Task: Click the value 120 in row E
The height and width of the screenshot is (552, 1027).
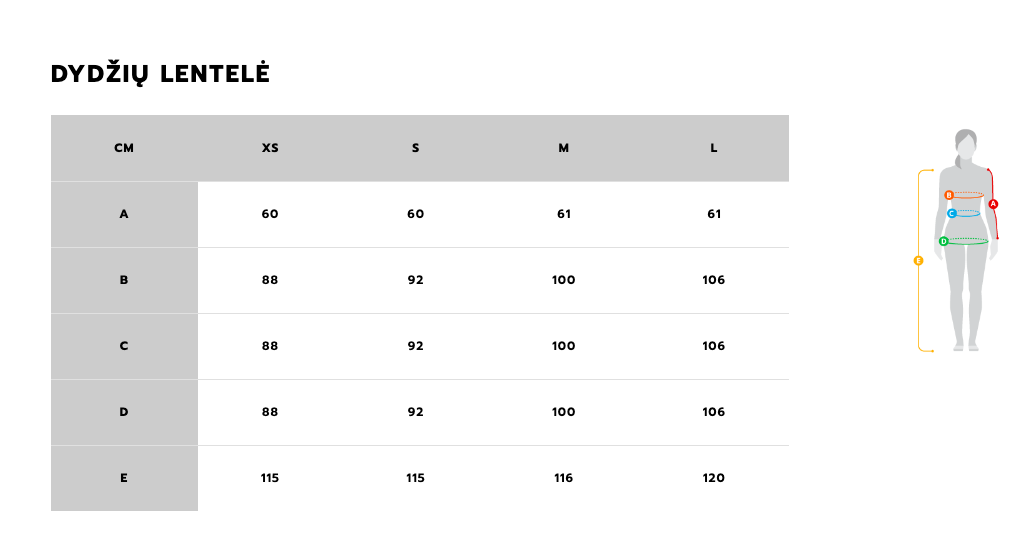Action: coord(713,478)
